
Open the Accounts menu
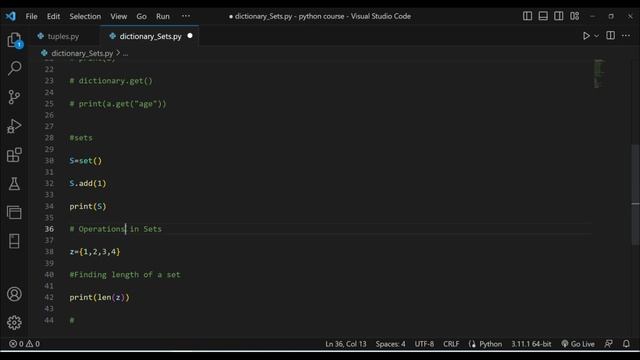[14, 294]
